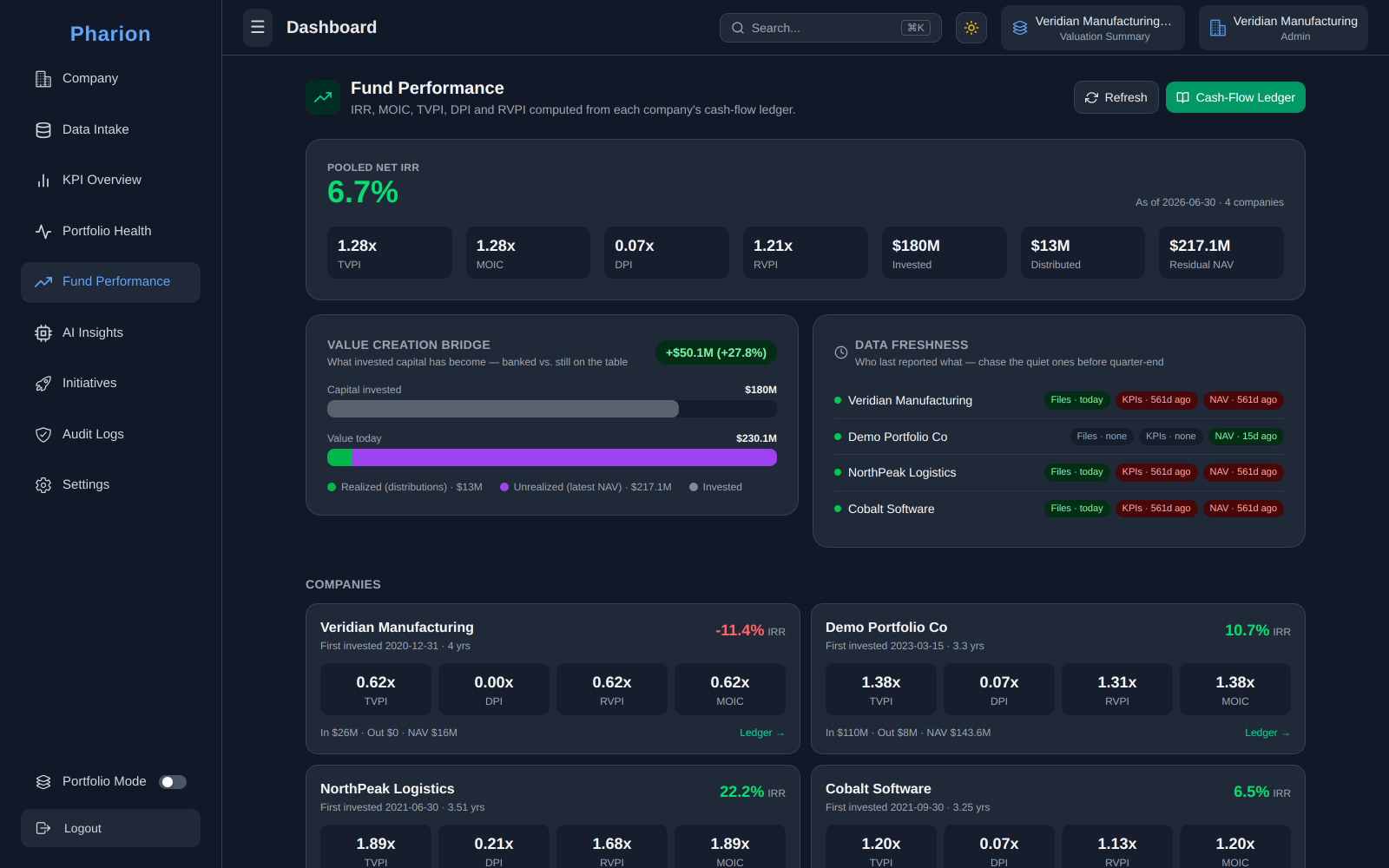Click the Portfolio Mode layers icon
The image size is (1389, 868).
43,782
